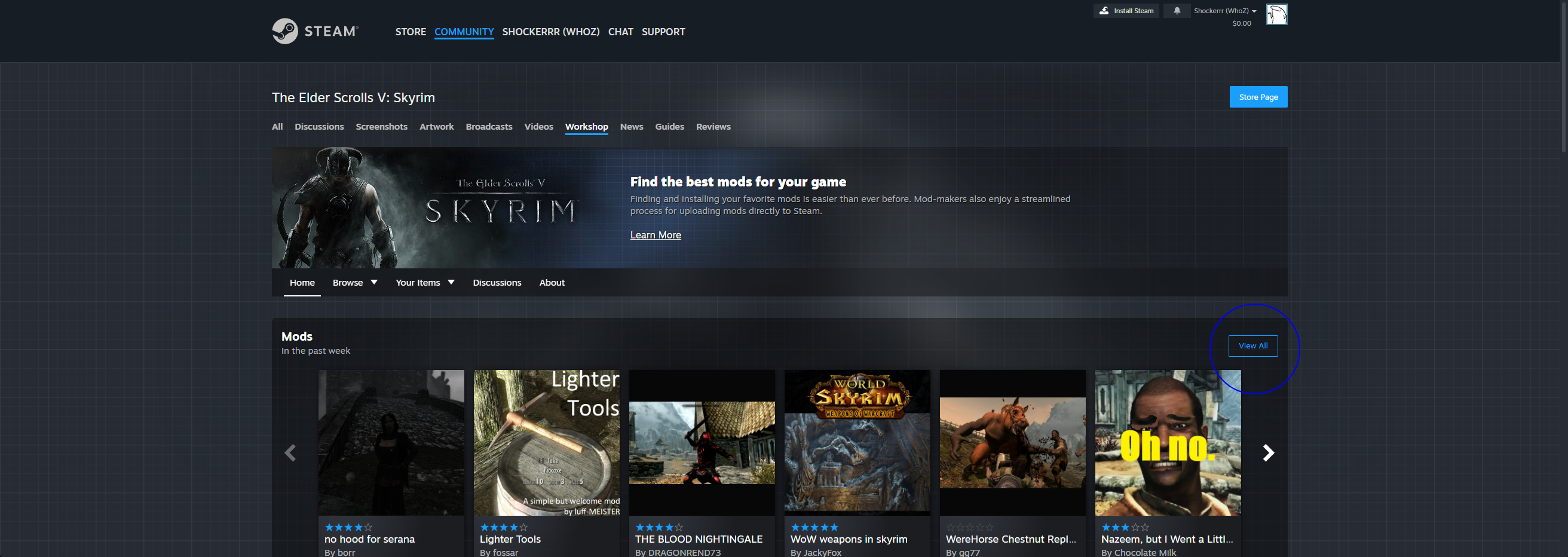Image resolution: width=1568 pixels, height=557 pixels.
Task: Open the Broadcasts tab
Action: [x=489, y=127]
